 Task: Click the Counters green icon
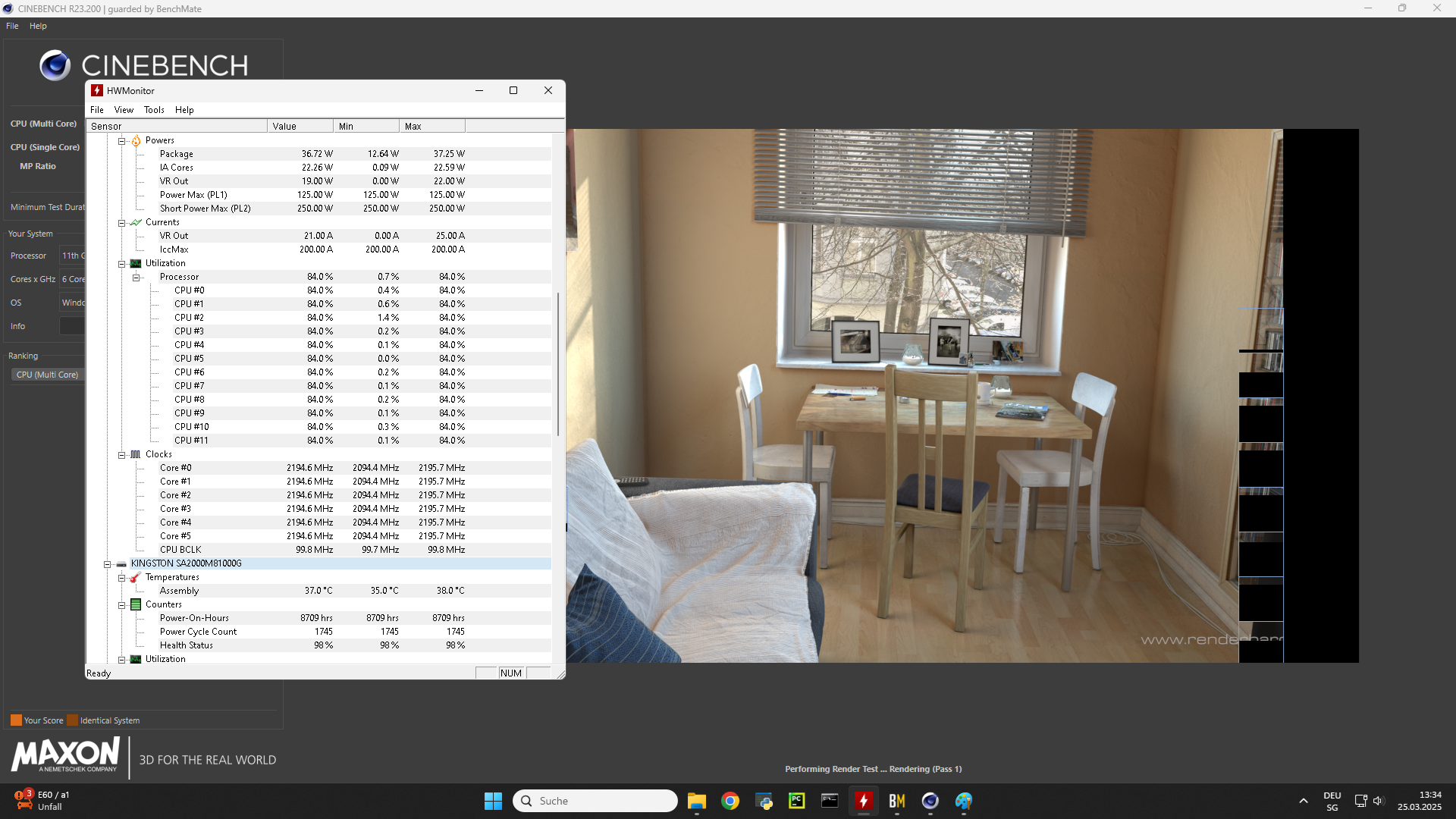click(x=136, y=604)
